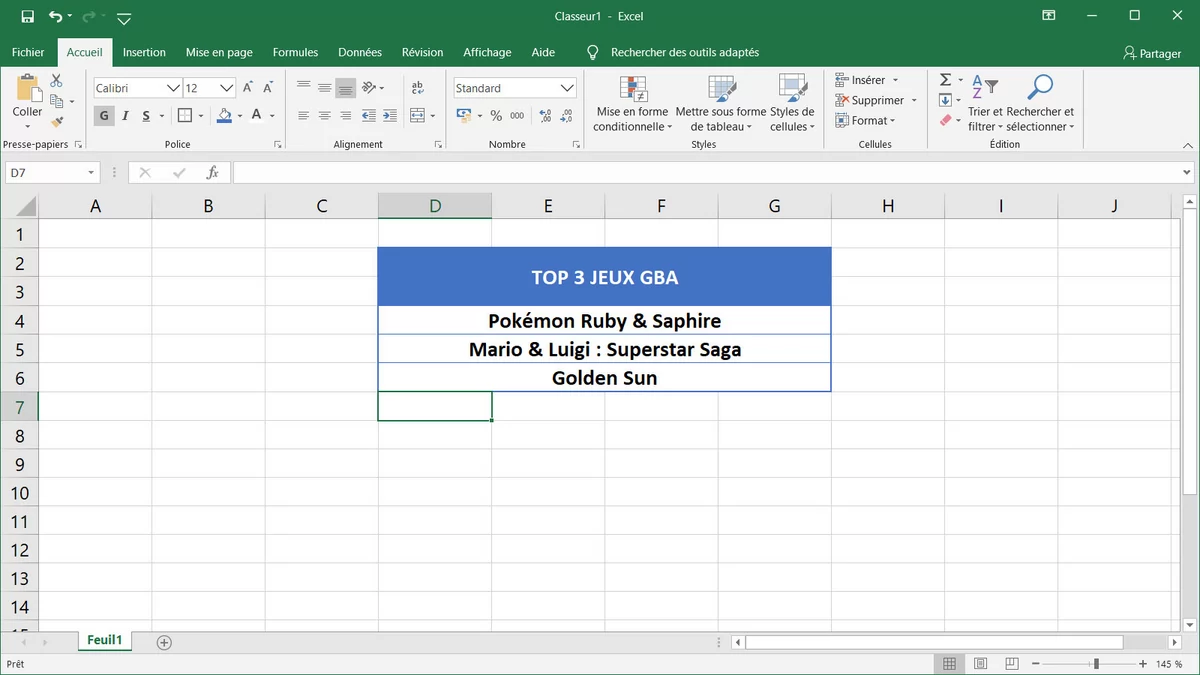Increase font size with the larger A icon
This screenshot has height=675, width=1200.
248,88
